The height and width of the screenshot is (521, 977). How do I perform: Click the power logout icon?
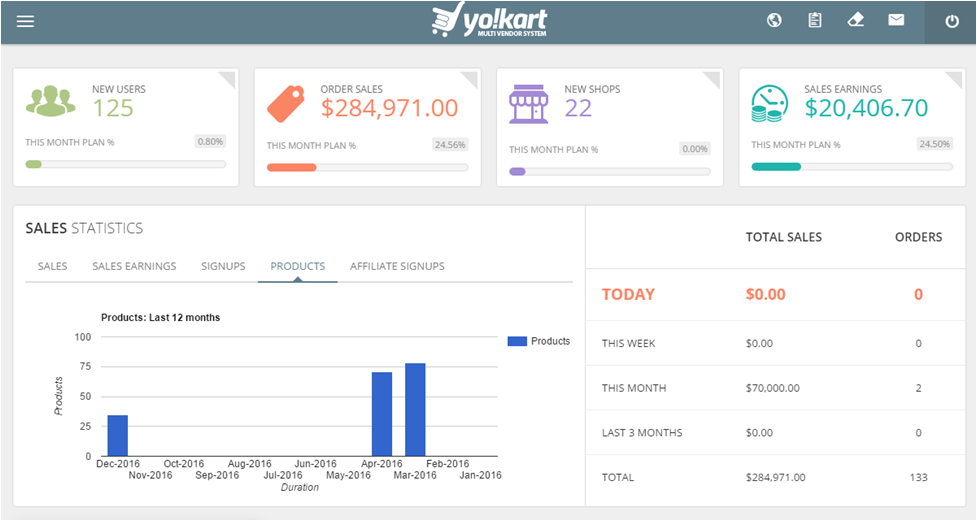point(951,22)
